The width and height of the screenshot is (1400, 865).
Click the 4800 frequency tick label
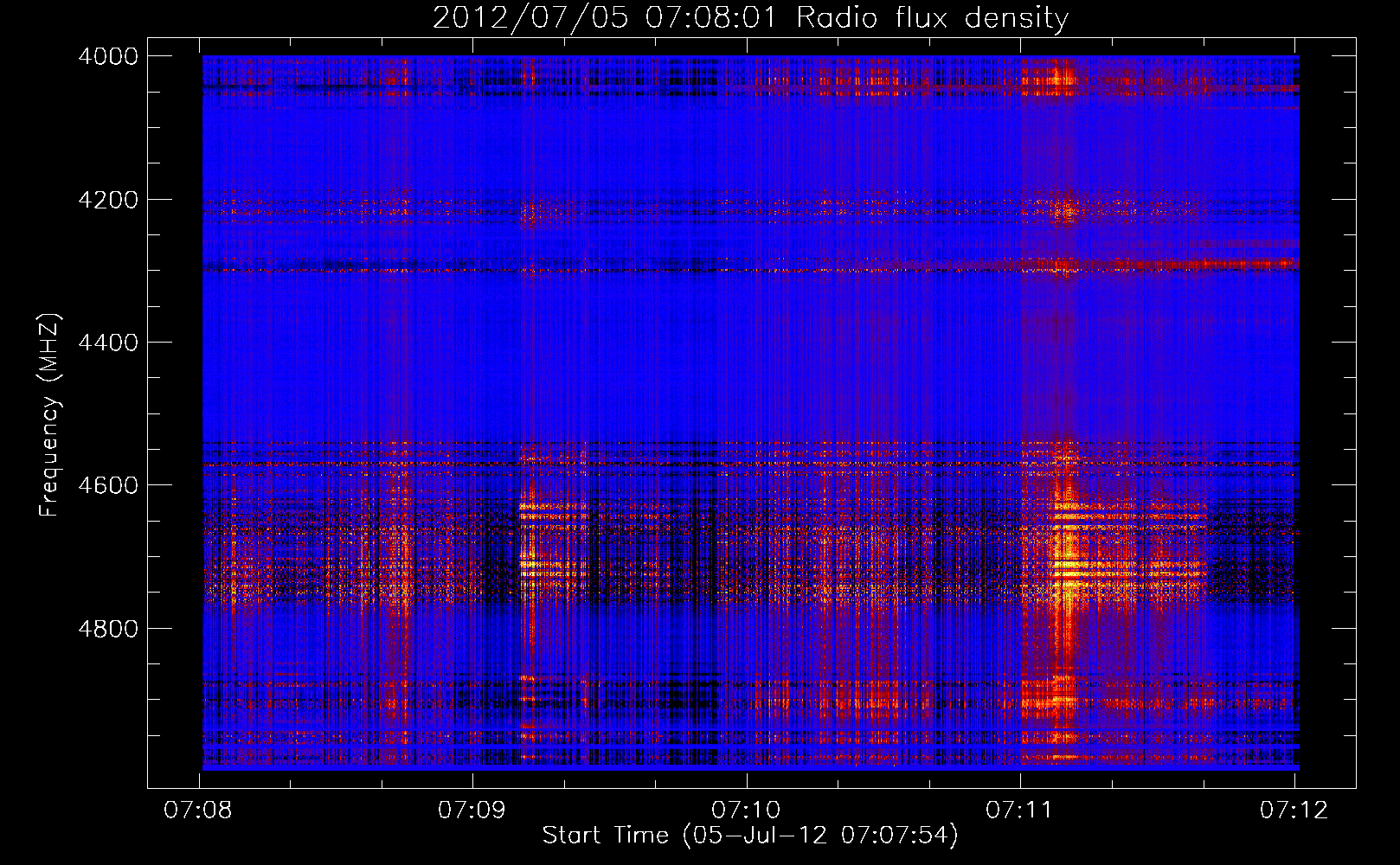click(108, 629)
